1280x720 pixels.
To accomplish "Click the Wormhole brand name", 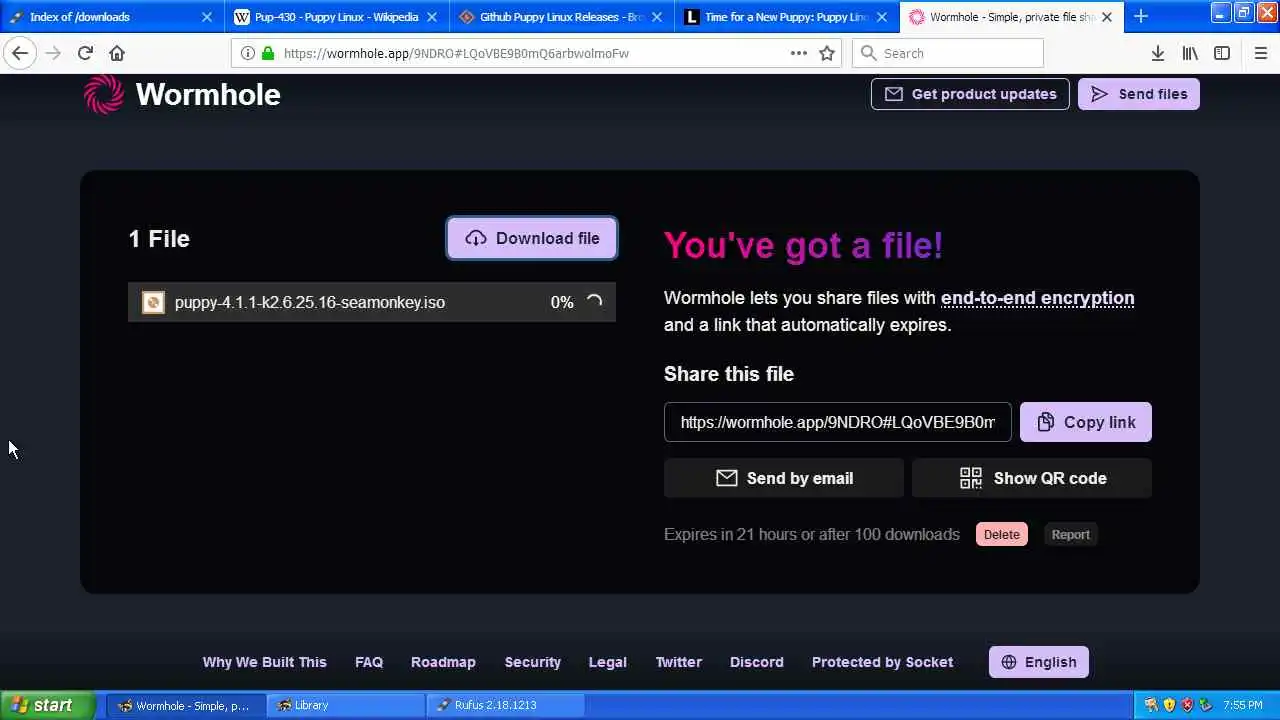I will (208, 94).
